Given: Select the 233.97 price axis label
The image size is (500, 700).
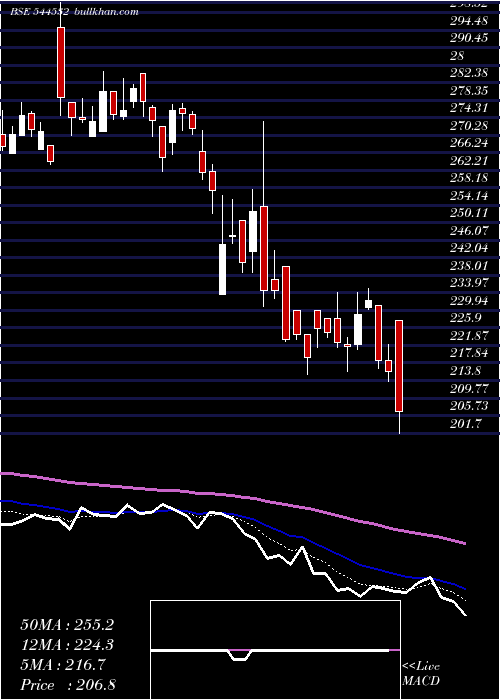Looking at the screenshot, I should click(x=469, y=283).
